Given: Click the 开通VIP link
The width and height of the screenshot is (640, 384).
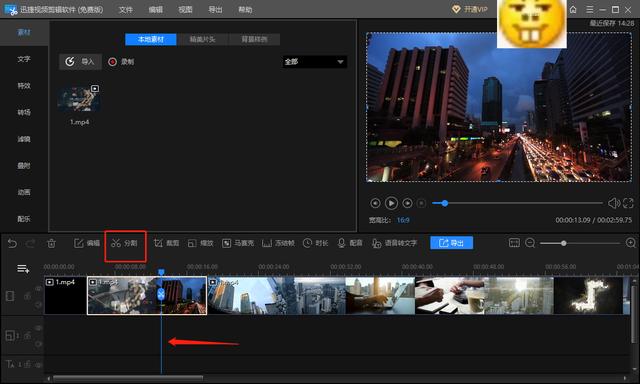Looking at the screenshot, I should (470, 9).
